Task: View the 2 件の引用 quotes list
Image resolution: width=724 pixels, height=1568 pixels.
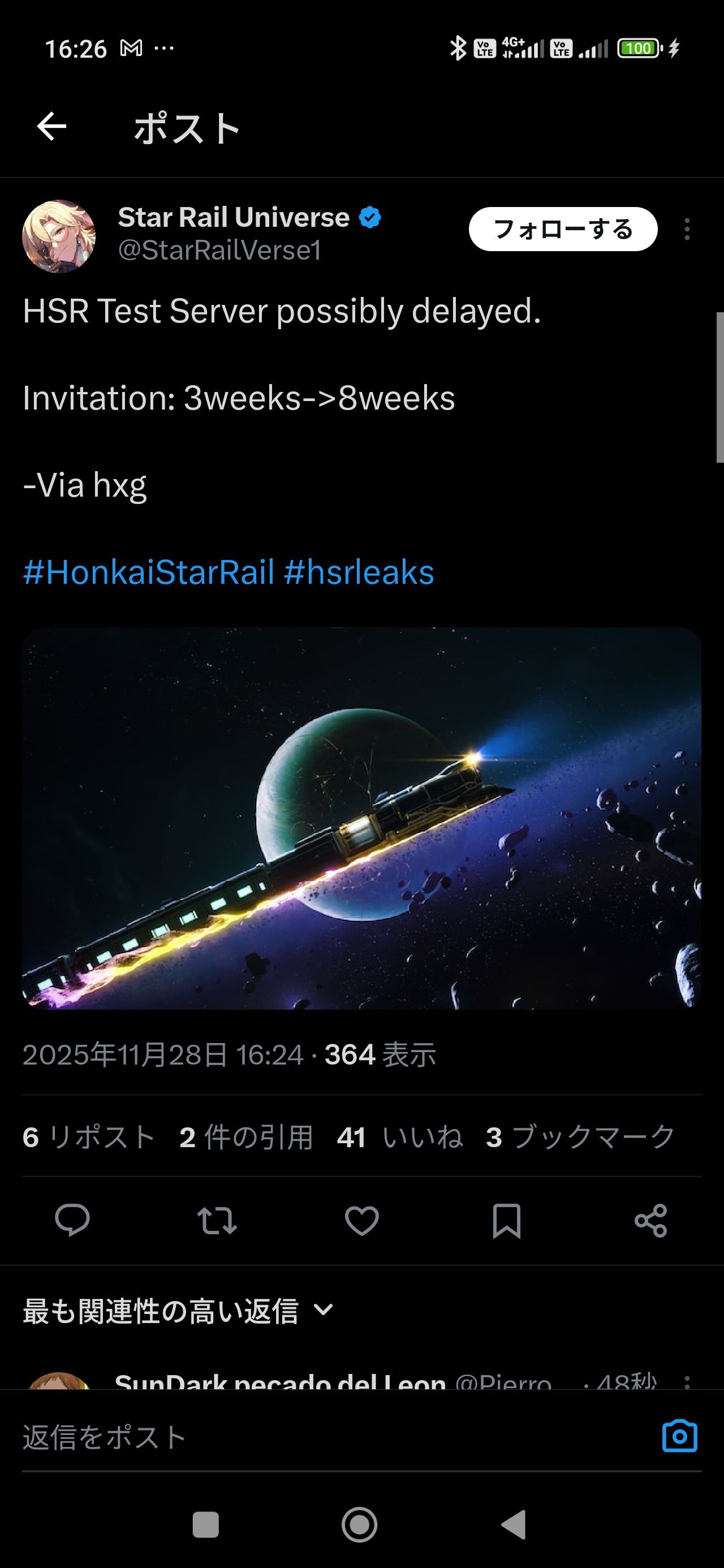Action: pos(246,1136)
